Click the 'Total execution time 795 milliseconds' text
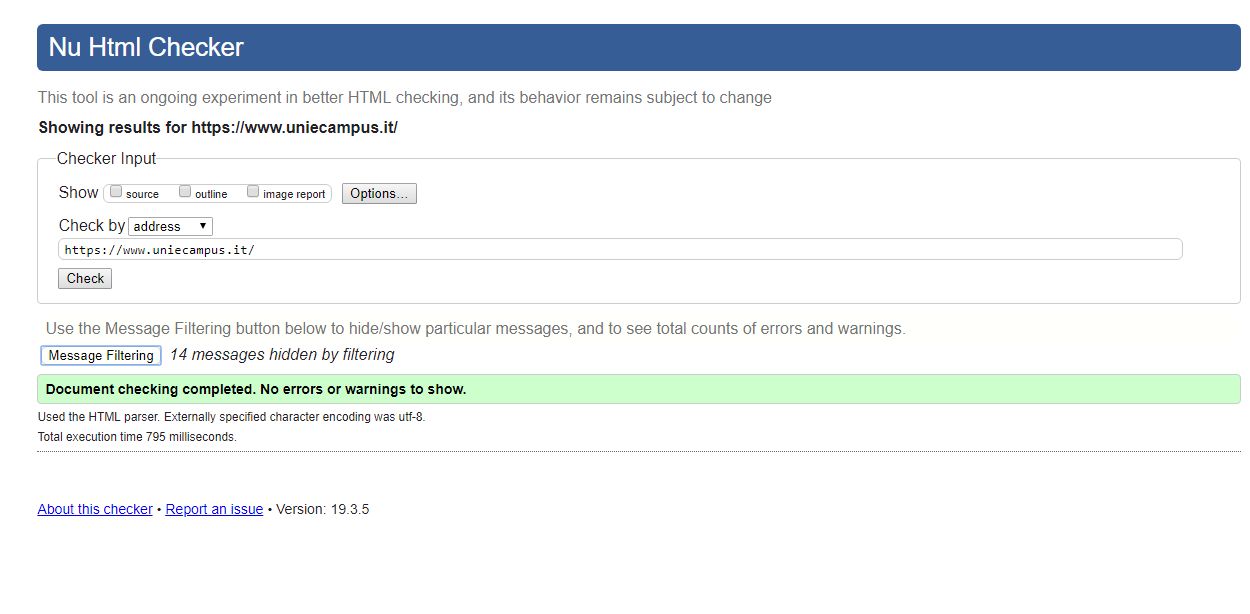 [137, 437]
